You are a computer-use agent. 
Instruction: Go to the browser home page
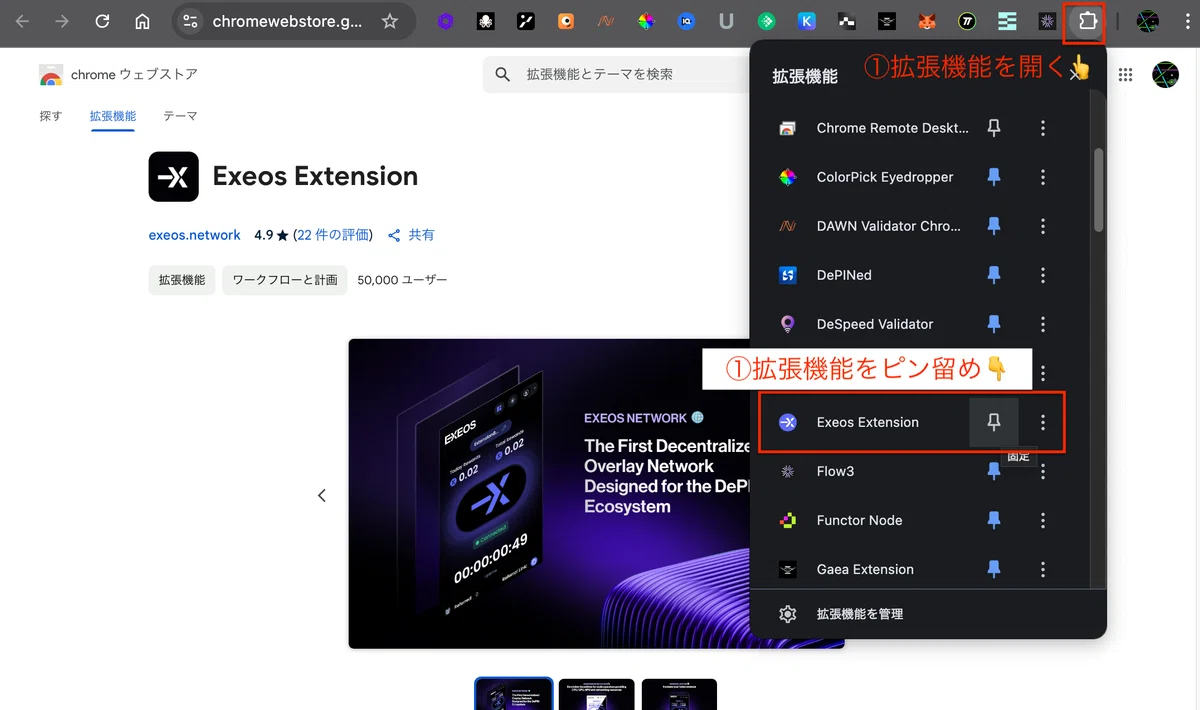pos(142,21)
